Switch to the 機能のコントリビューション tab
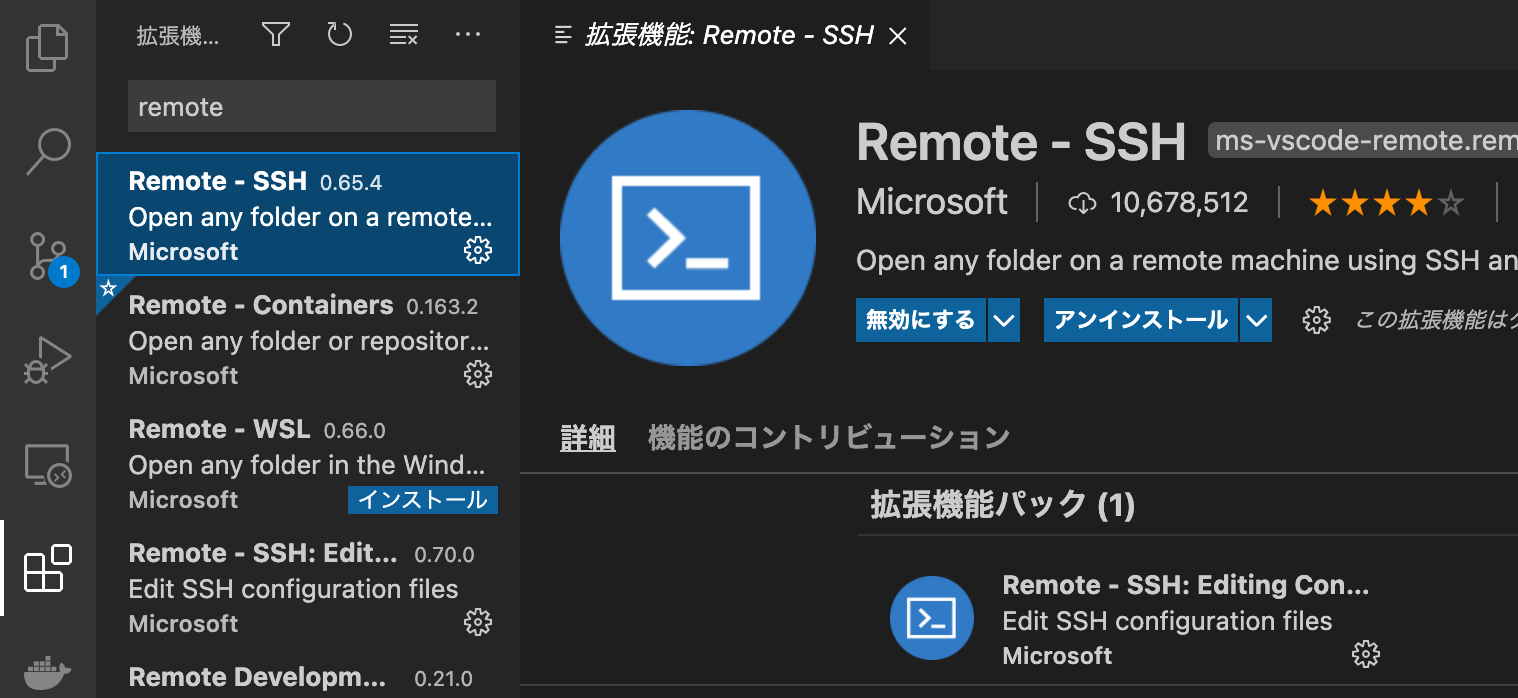The image size is (1518, 698). point(829,438)
